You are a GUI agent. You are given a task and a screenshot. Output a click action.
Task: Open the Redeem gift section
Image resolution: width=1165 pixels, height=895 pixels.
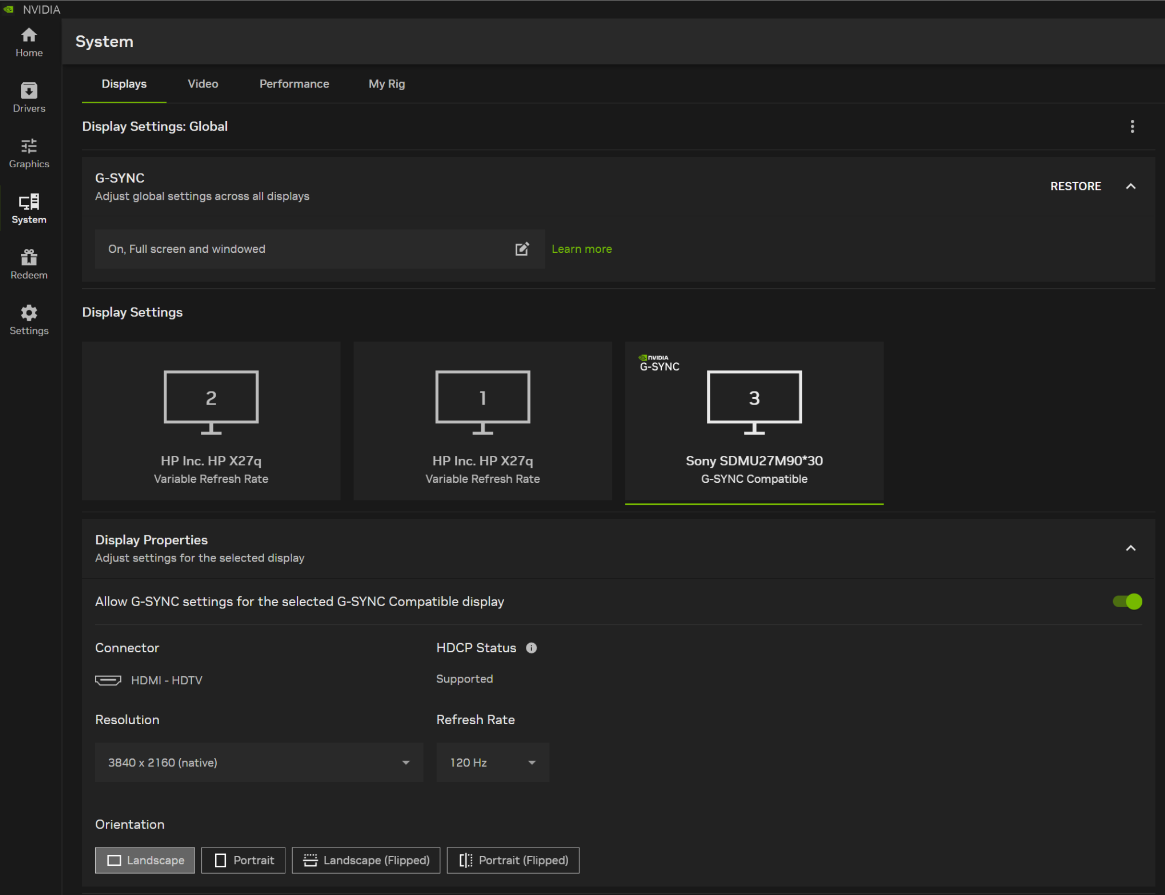[x=29, y=265]
